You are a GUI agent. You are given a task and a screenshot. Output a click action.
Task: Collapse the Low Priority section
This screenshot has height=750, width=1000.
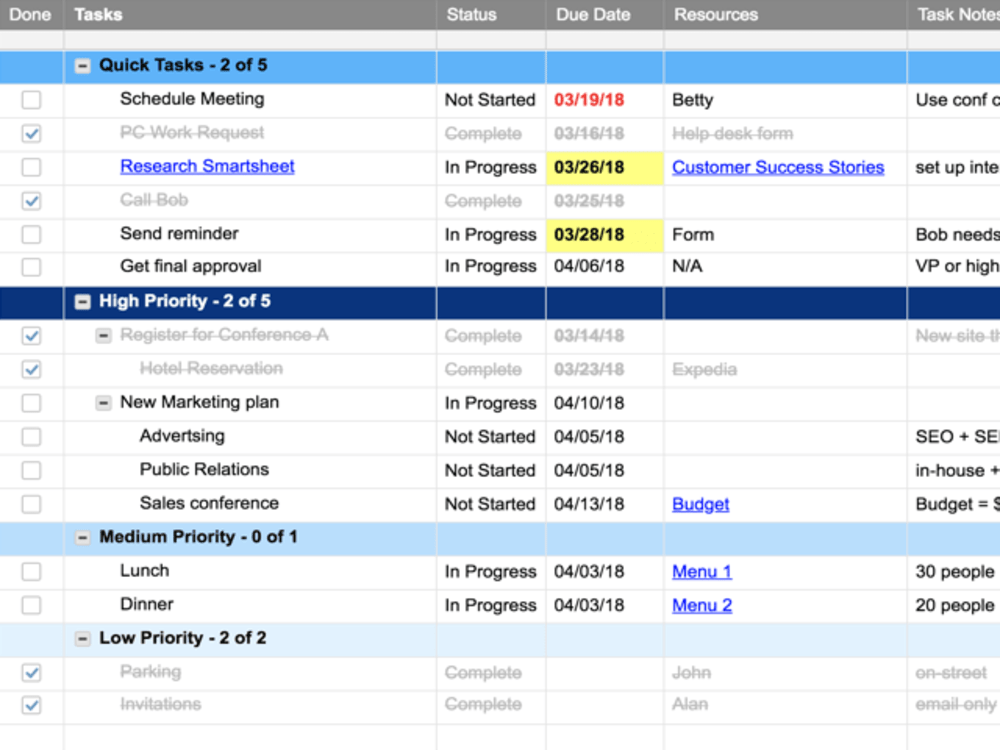point(82,638)
